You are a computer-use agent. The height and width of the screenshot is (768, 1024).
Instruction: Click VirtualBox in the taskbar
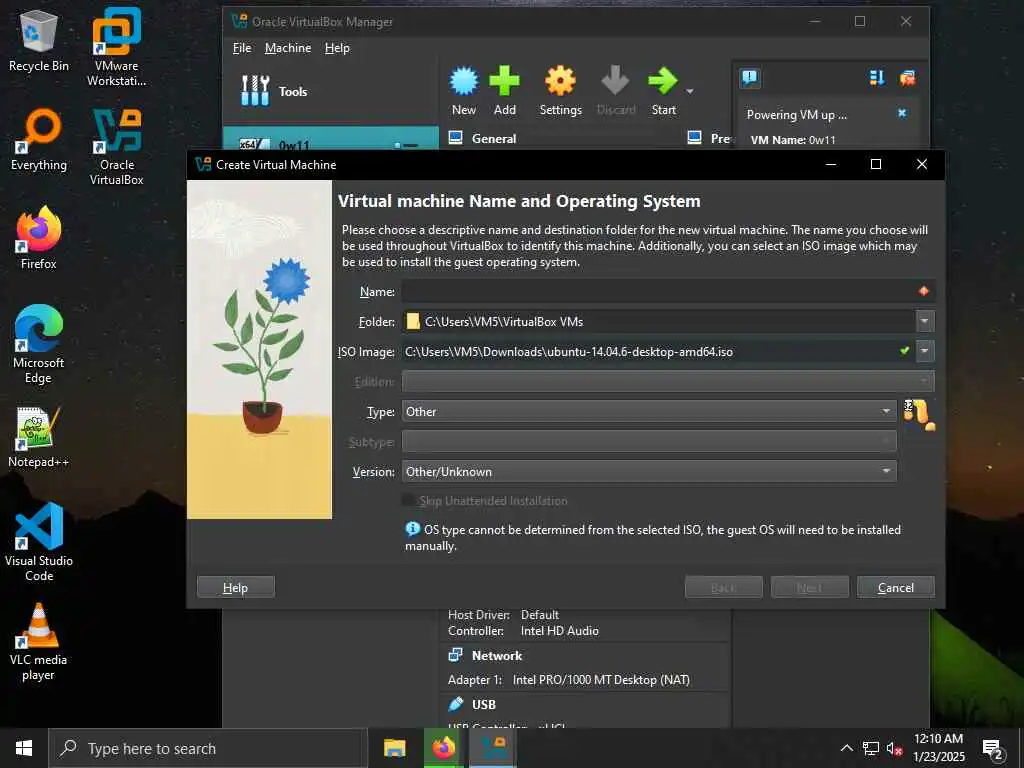493,748
